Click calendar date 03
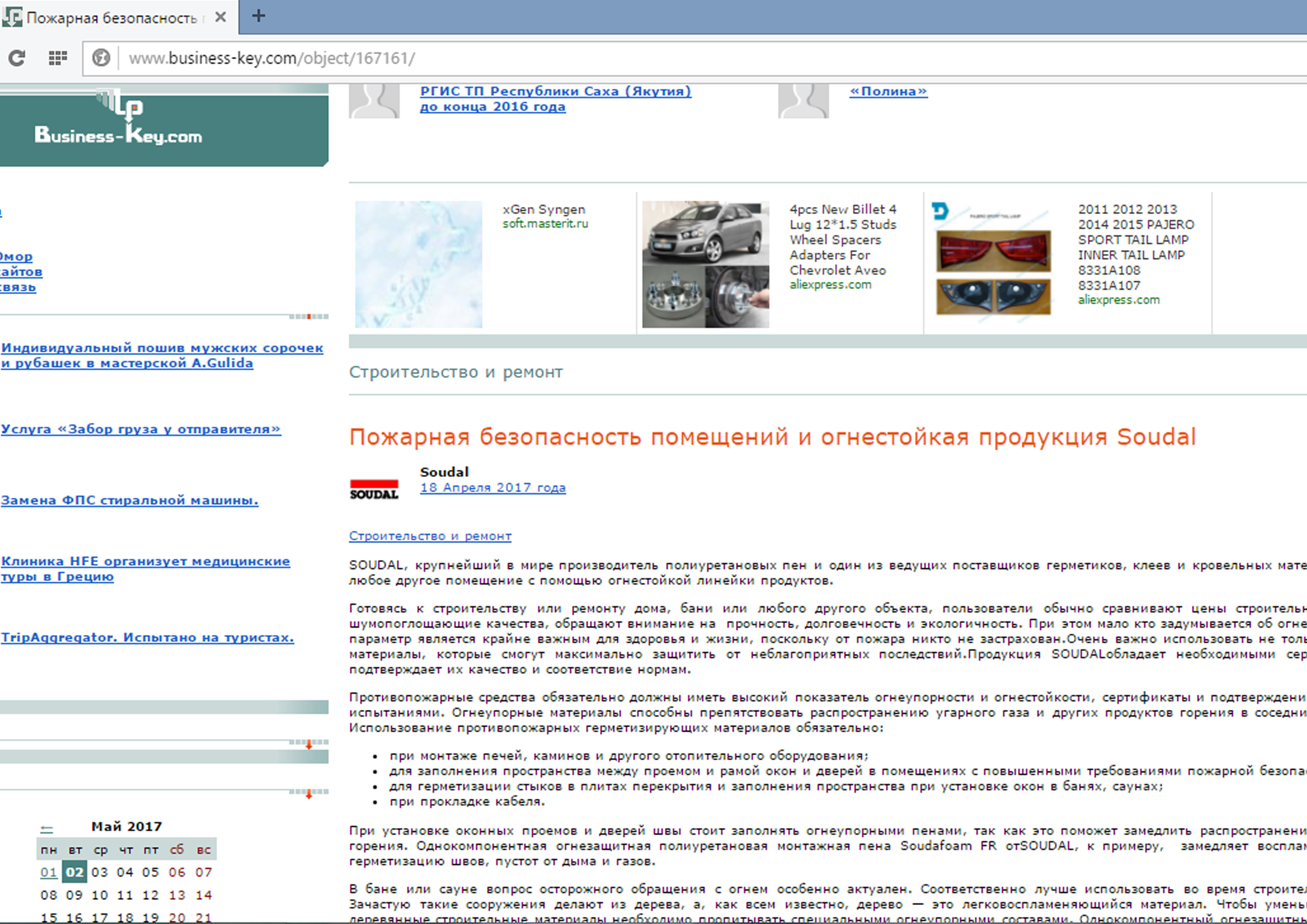 coord(99,872)
